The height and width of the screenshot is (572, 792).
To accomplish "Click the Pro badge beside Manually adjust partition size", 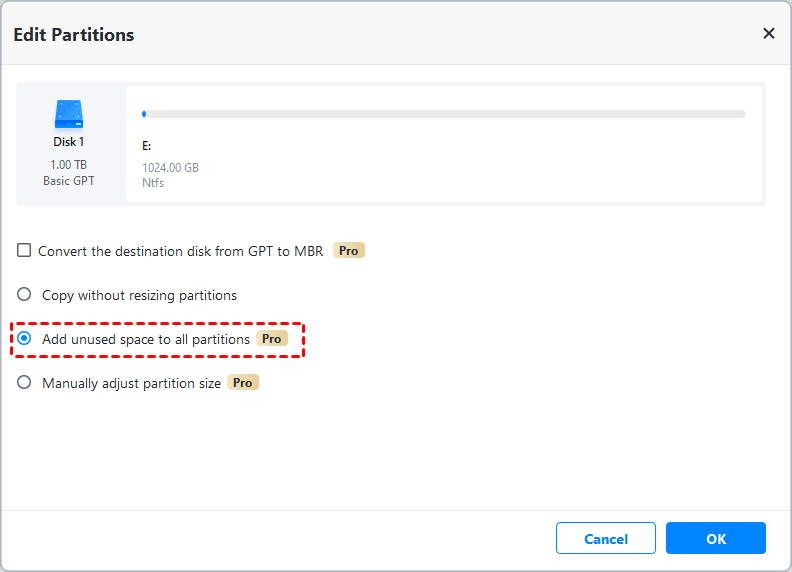I will (x=242, y=383).
